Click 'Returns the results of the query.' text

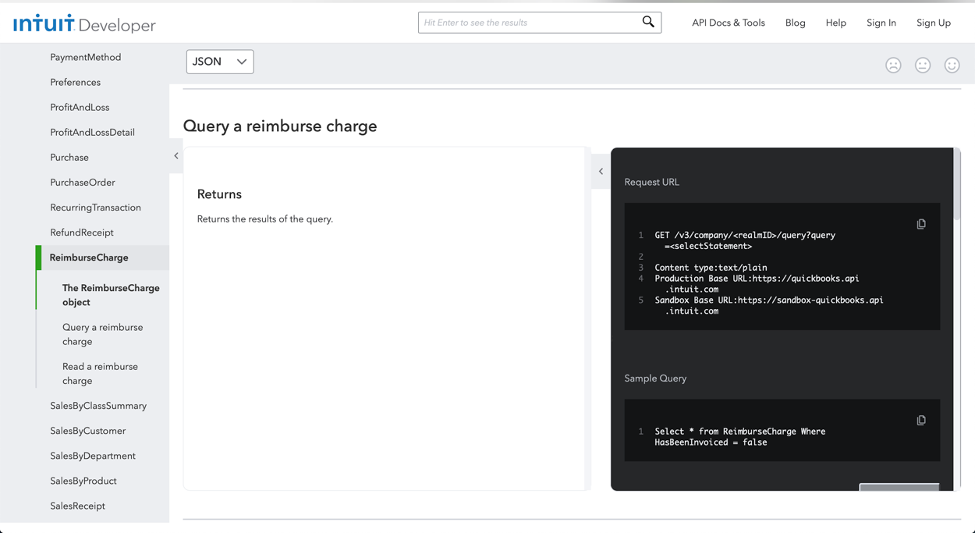[x=265, y=219]
